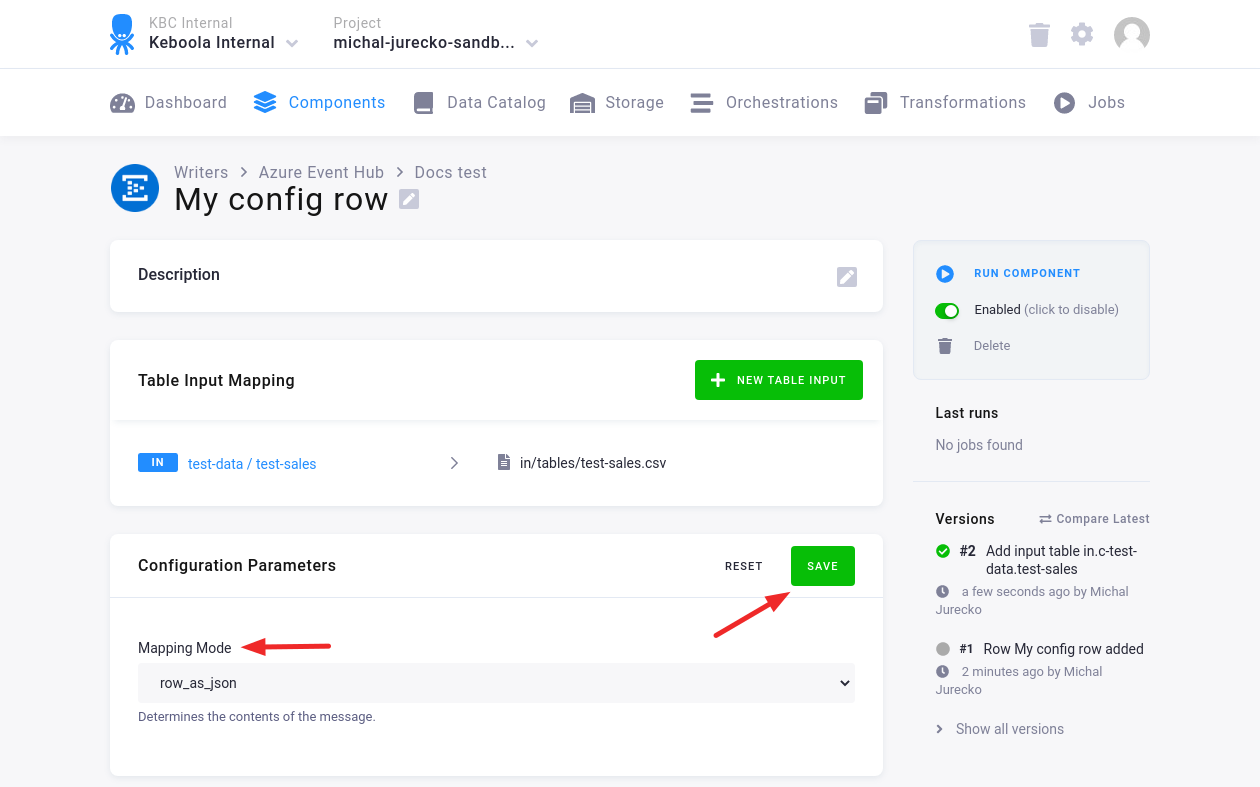Click the green Save button
This screenshot has width=1260, height=787.
coord(823,566)
